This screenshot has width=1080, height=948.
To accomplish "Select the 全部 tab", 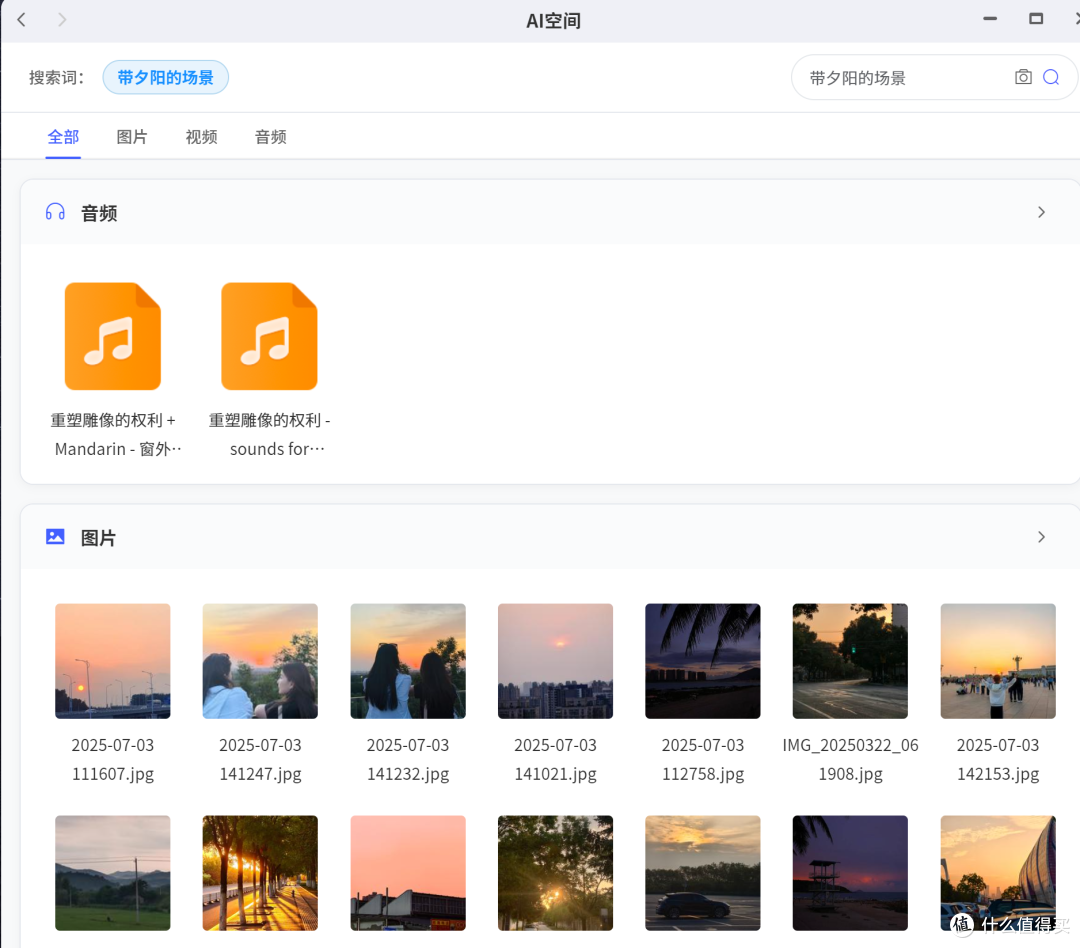I will [63, 136].
